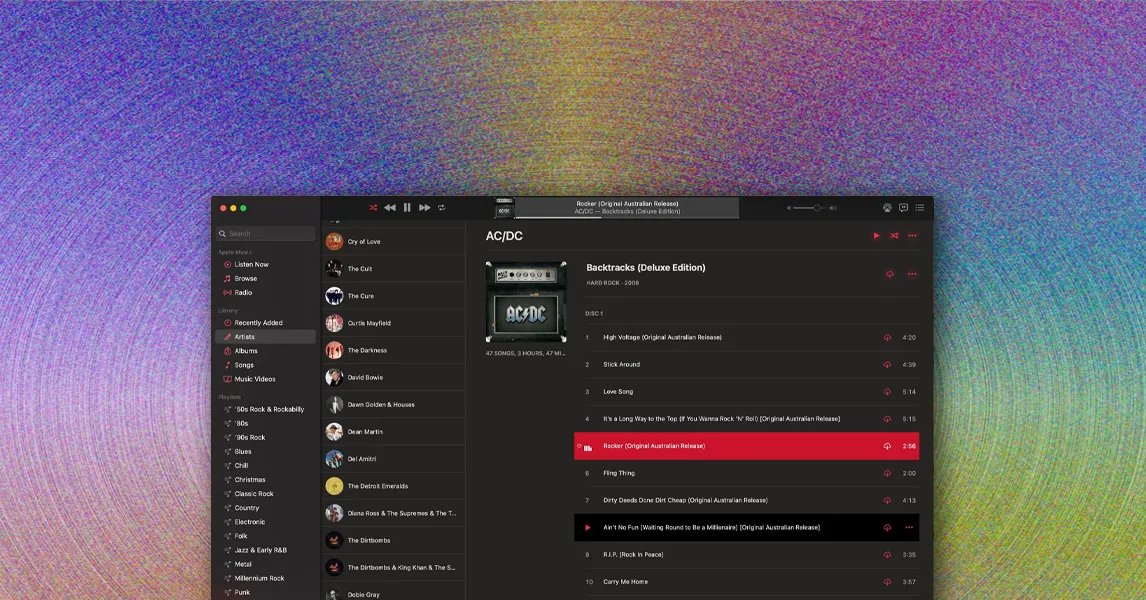Select David Bowie in the artist list
The height and width of the screenshot is (600, 1146).
click(x=365, y=378)
